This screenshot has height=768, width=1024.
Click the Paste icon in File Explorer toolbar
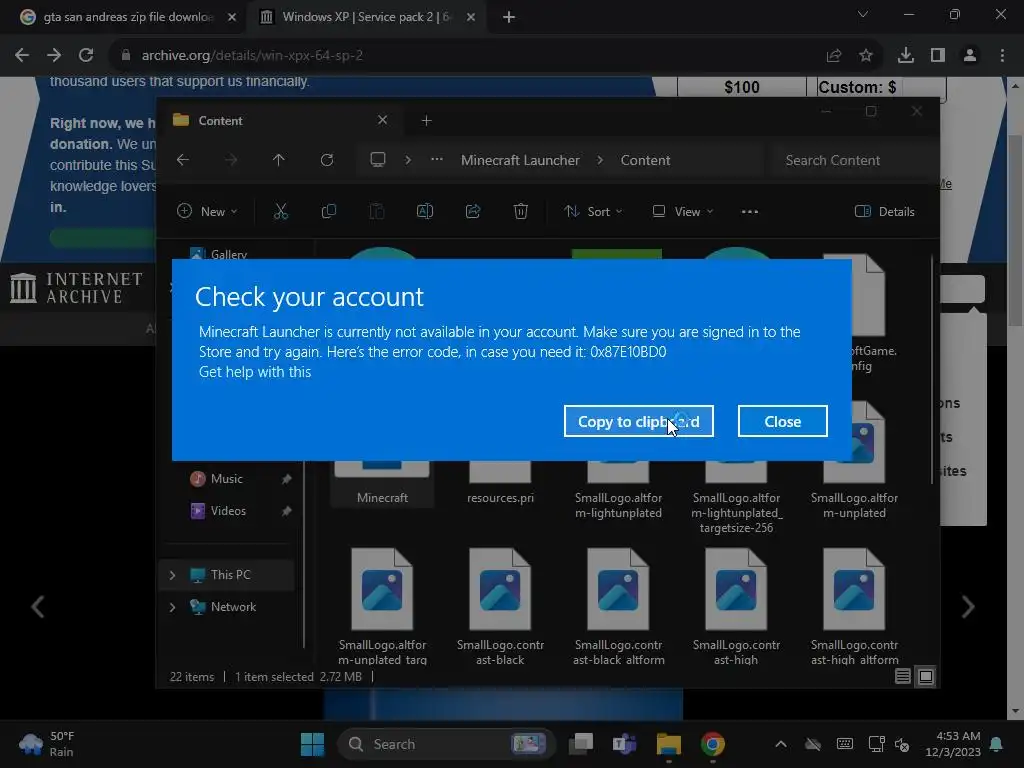tap(377, 212)
